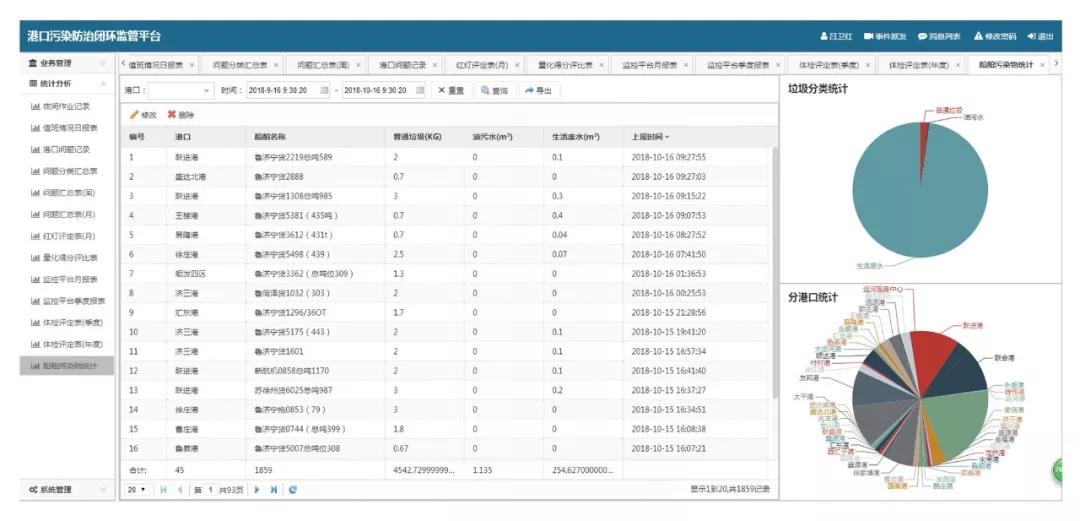The height and width of the screenshot is (521, 1080).
Task: Open the page size dropdown showing 20
Action: pos(137,490)
